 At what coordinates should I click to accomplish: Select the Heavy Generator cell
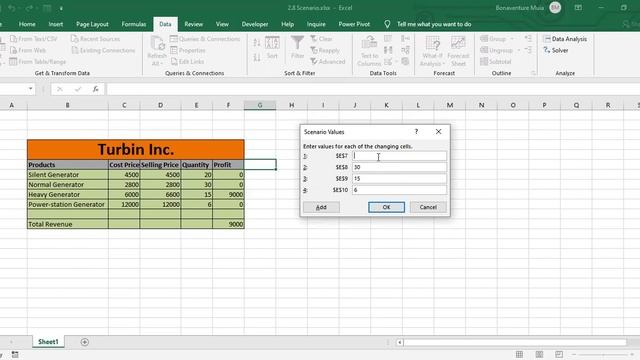(68, 194)
